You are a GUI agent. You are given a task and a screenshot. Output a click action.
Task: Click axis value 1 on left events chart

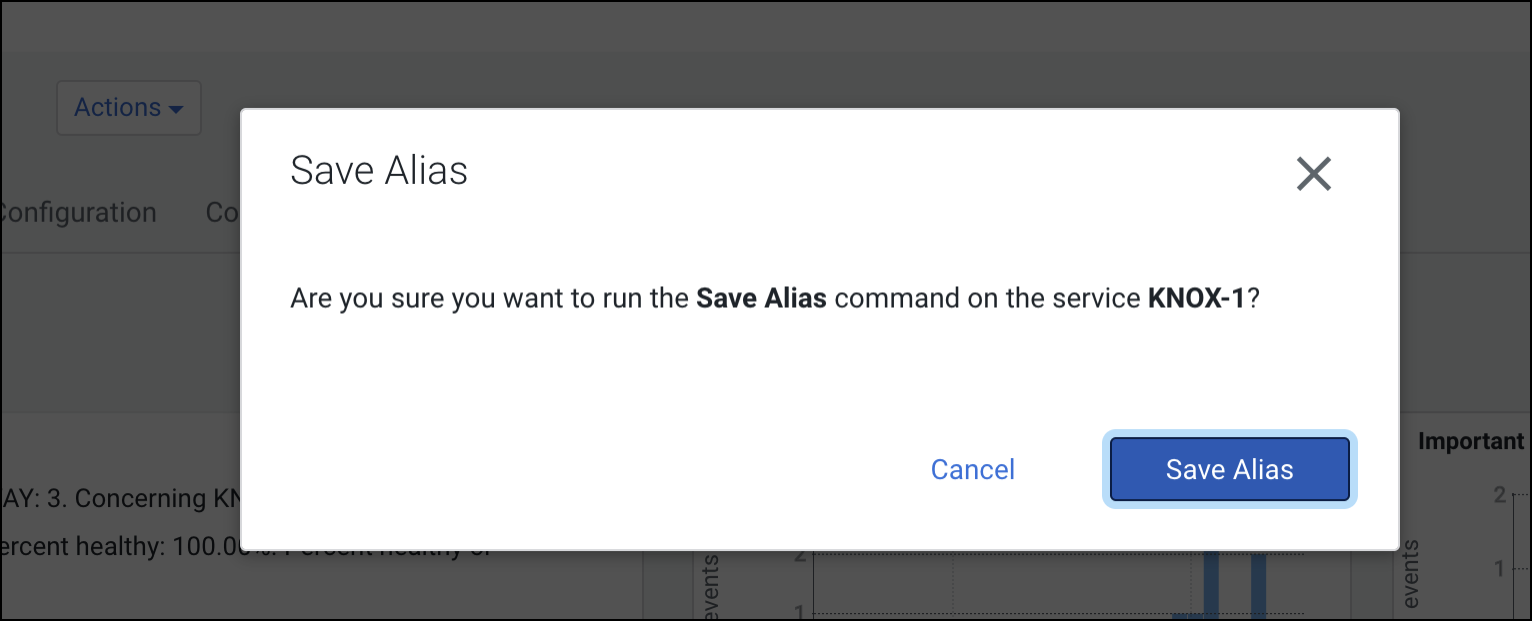click(x=797, y=612)
